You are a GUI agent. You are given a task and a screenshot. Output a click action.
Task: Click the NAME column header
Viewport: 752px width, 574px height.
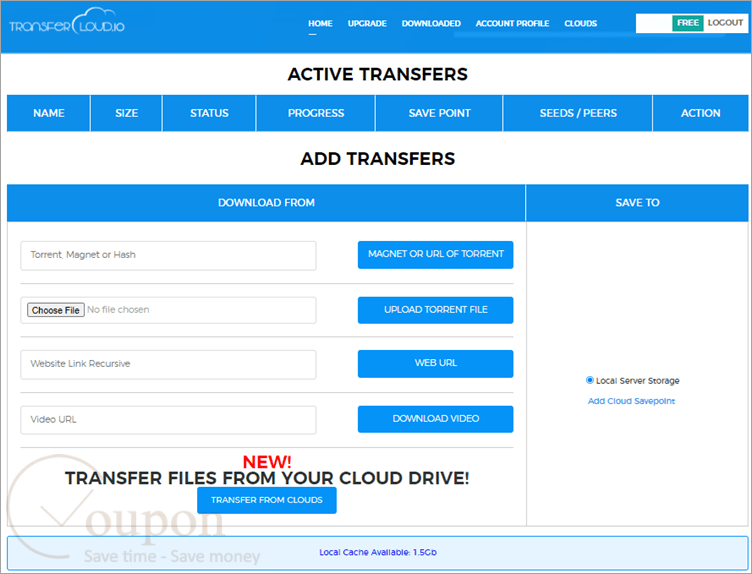point(48,113)
